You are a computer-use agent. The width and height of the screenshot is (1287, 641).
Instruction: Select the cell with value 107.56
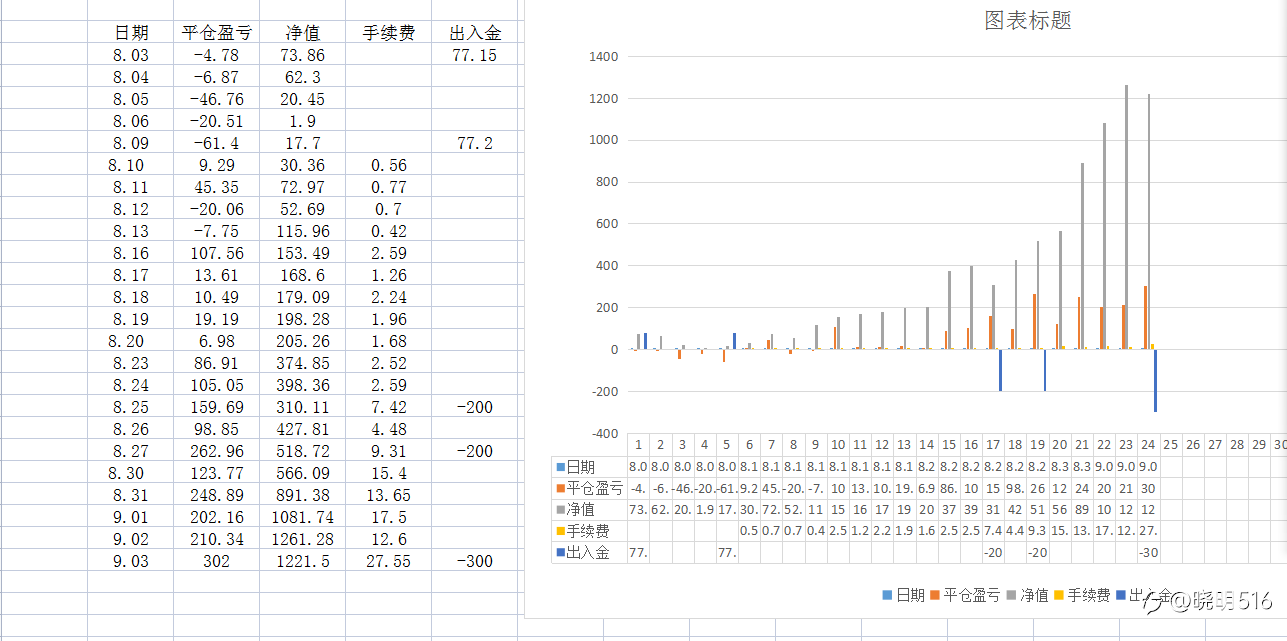tap(216, 253)
